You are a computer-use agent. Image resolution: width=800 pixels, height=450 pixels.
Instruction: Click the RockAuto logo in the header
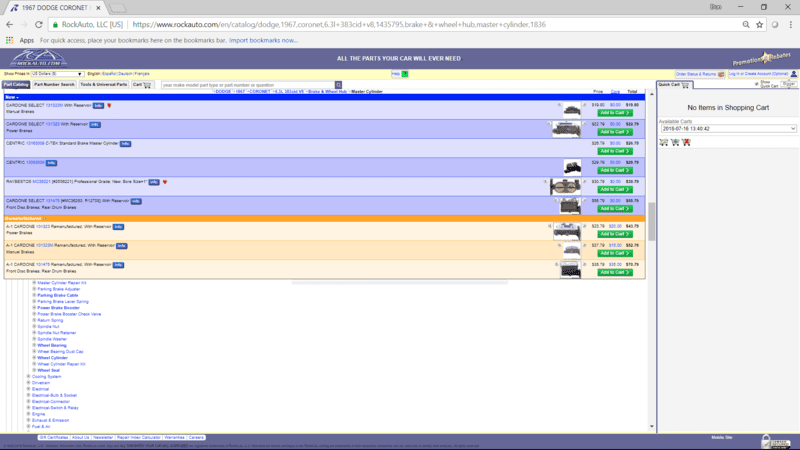[38, 58]
